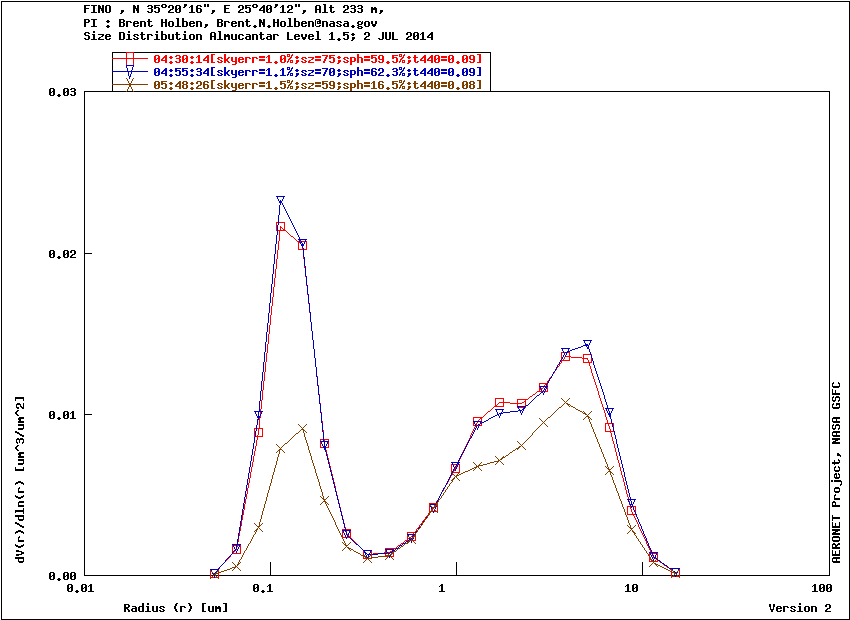The width and height of the screenshot is (850, 620).
Task: Click the brown X at the coarse-mode peak
Action: [x=566, y=402]
